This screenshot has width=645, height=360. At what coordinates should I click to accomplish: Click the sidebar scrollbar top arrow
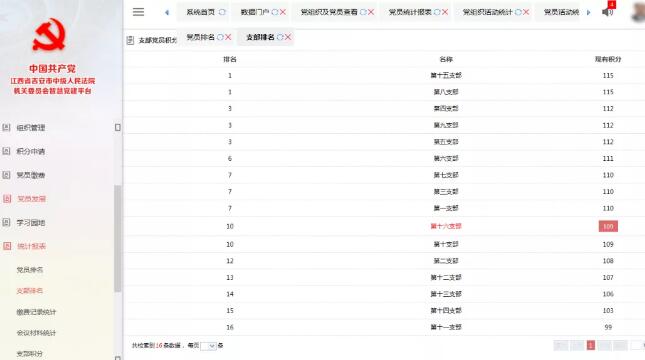point(118,128)
